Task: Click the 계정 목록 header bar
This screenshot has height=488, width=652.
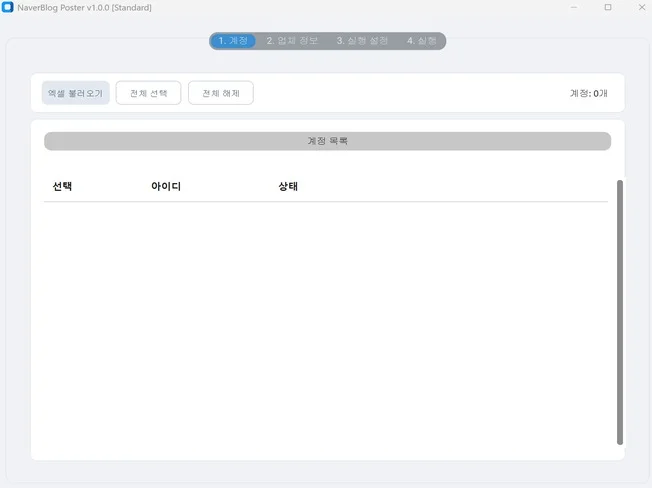Action: (x=327, y=141)
